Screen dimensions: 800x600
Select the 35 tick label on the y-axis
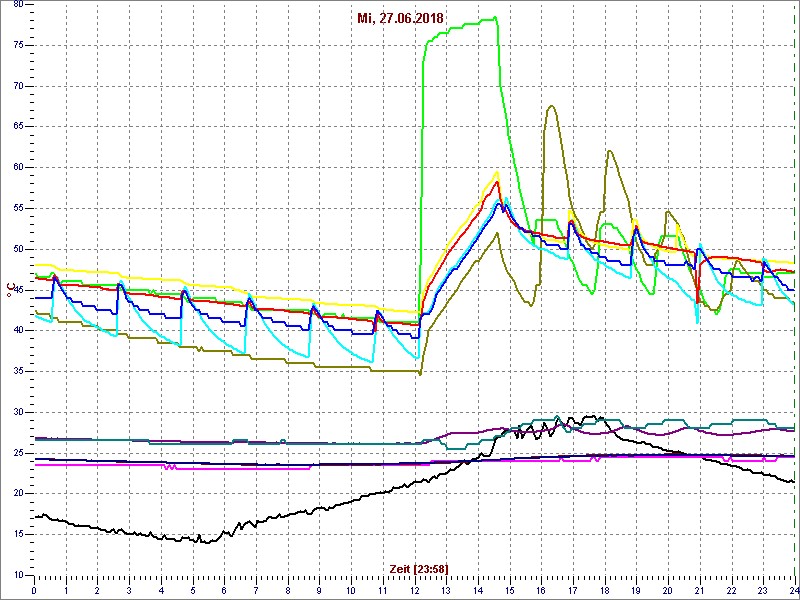(x=18, y=371)
